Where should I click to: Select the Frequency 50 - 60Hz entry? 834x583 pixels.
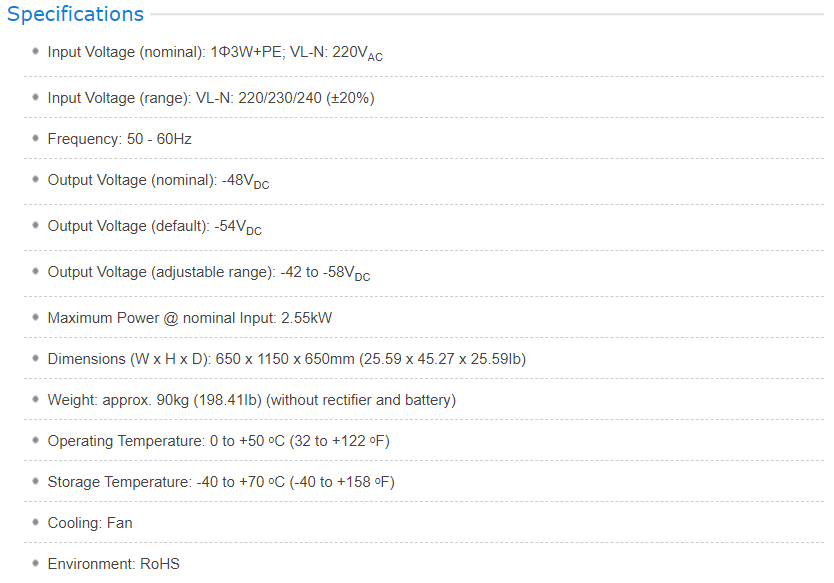click(119, 139)
